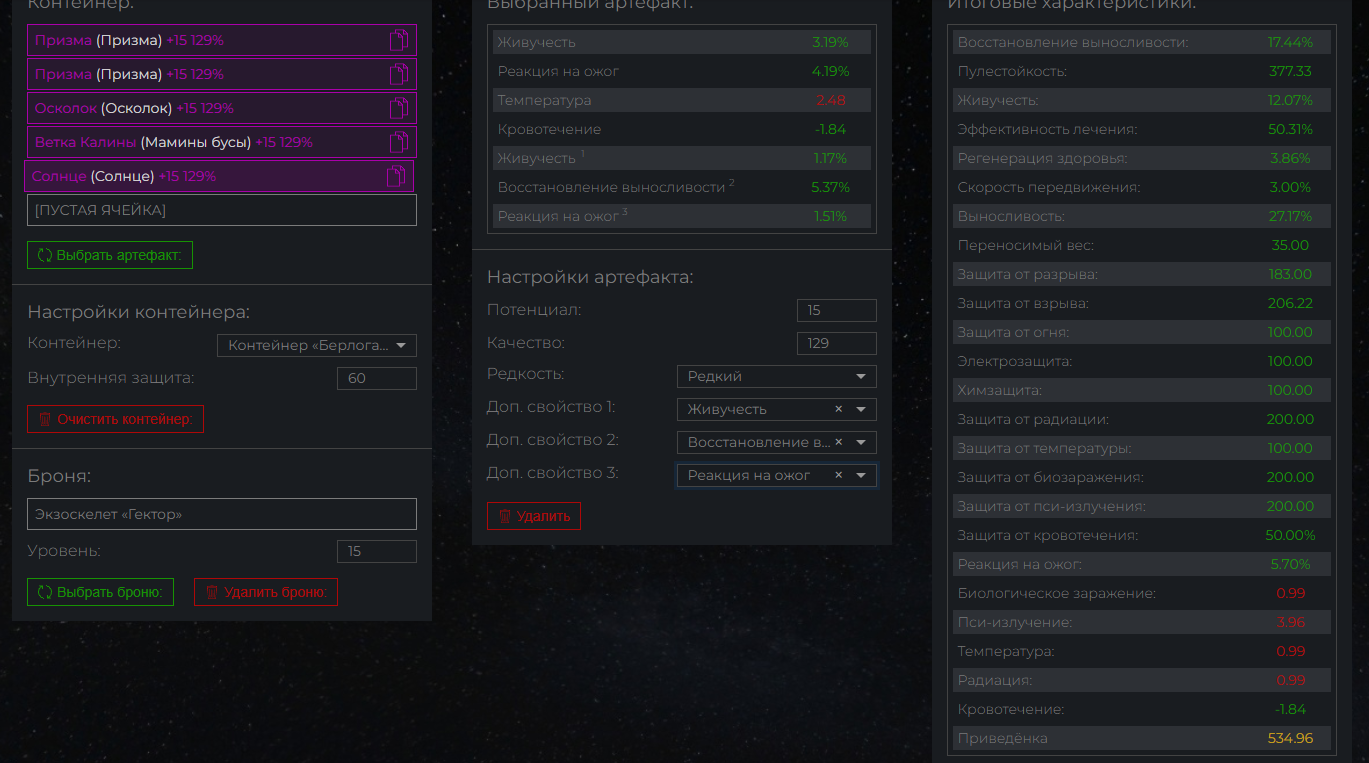Copy the Осколок artifact via its copy icon

coord(399,108)
